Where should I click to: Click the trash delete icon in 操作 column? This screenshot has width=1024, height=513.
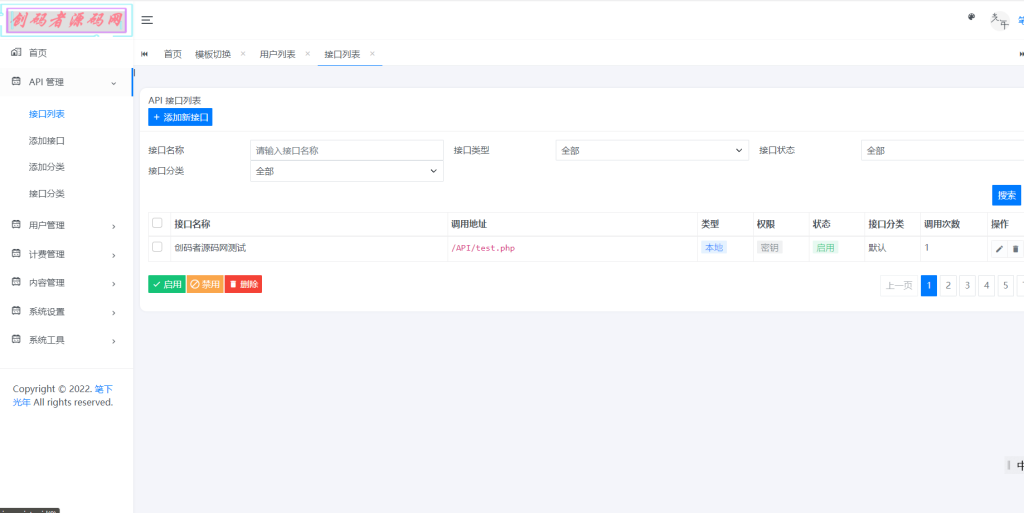(x=1016, y=248)
